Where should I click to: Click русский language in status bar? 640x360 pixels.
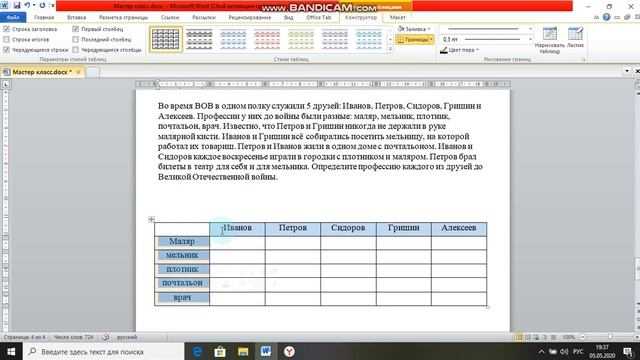point(127,337)
